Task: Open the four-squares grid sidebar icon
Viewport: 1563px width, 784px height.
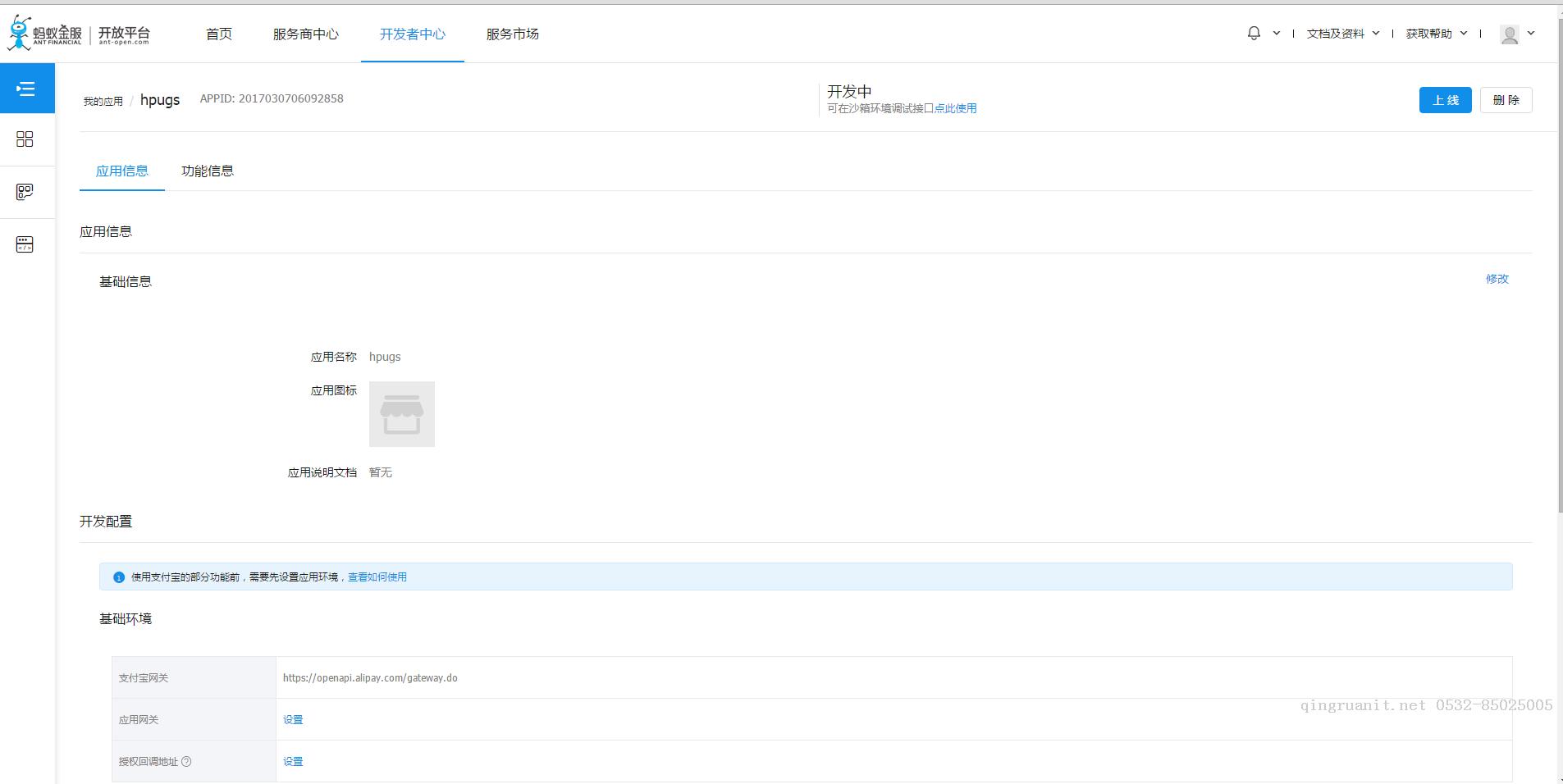Action: click(x=25, y=139)
